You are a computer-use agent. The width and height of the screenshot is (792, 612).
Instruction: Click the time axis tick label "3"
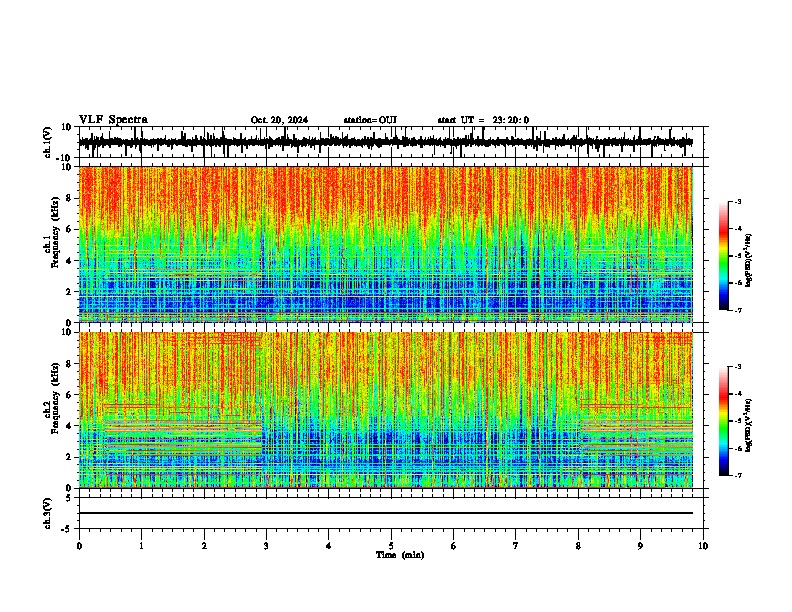point(266,546)
